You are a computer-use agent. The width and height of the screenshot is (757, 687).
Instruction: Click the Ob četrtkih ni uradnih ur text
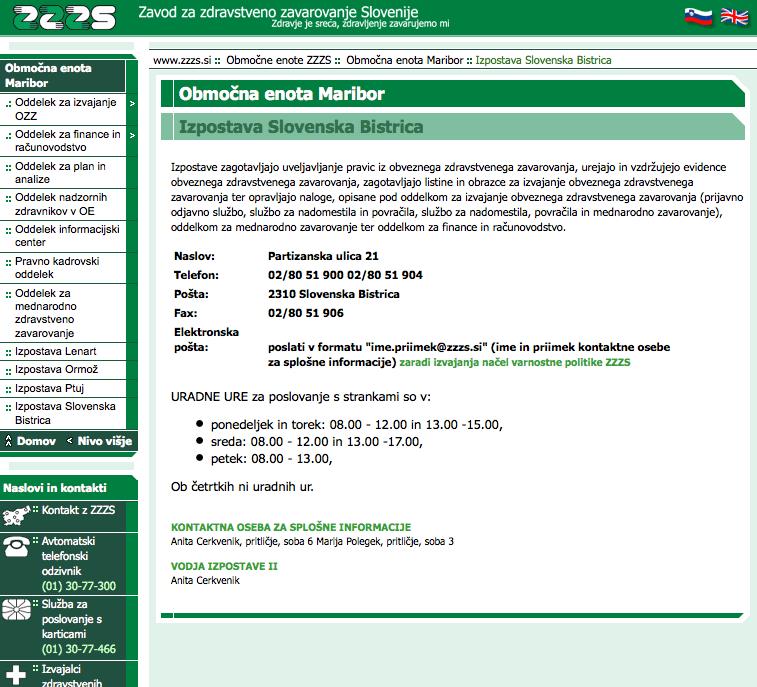click(242, 487)
